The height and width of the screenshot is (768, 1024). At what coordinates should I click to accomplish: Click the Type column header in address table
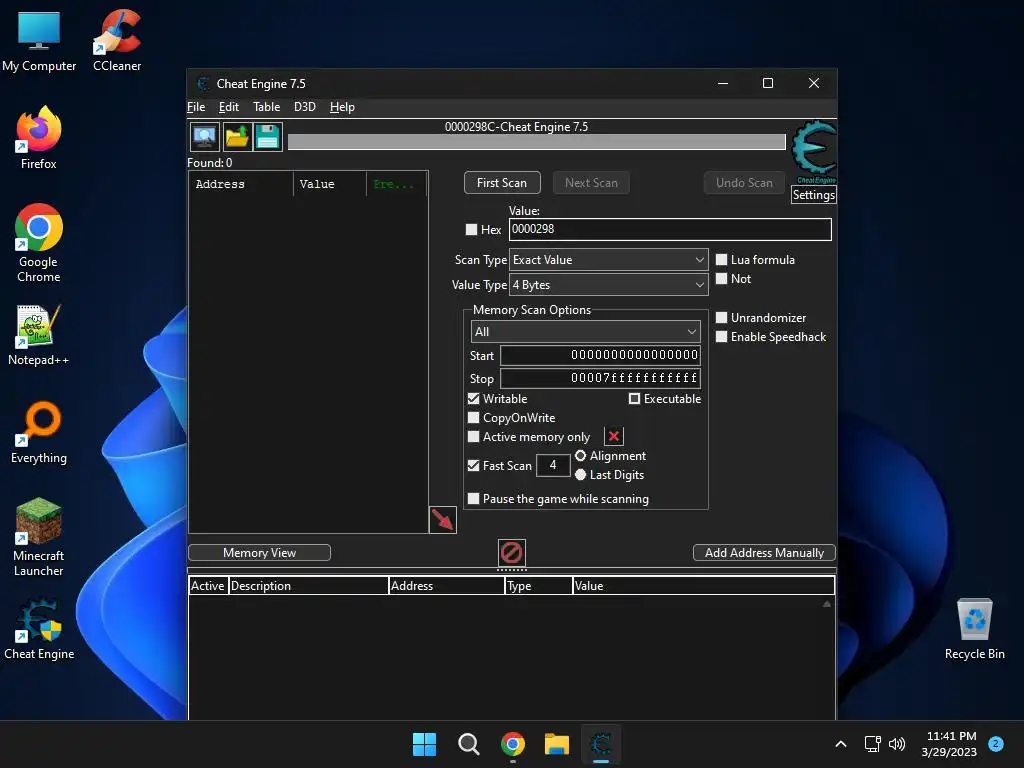click(539, 586)
